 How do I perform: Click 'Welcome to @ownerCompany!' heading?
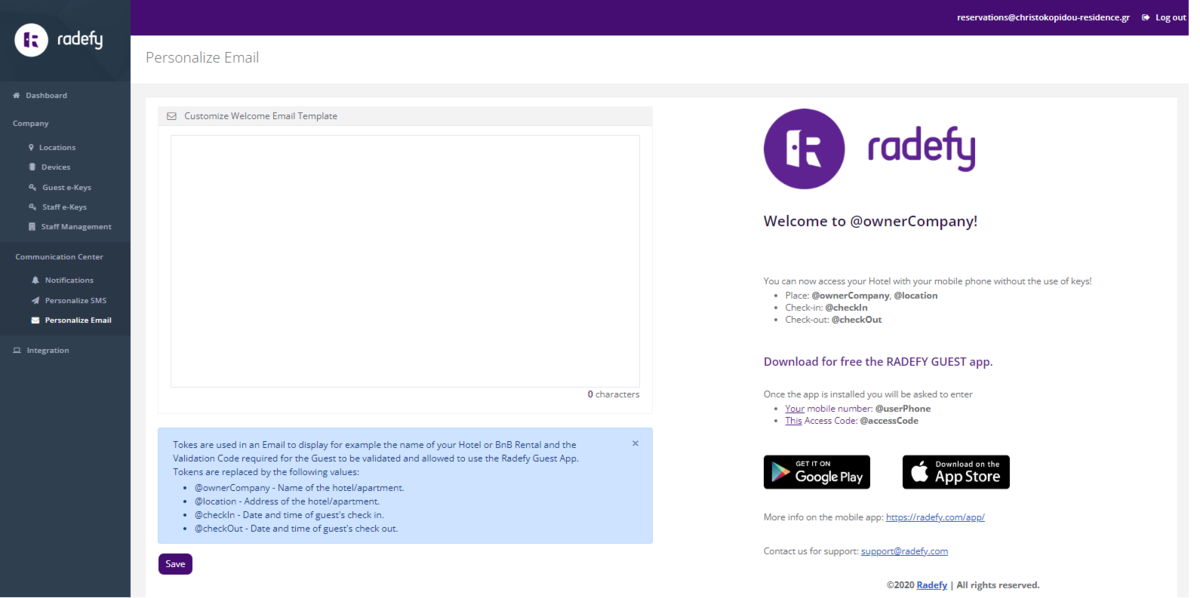tap(870, 221)
